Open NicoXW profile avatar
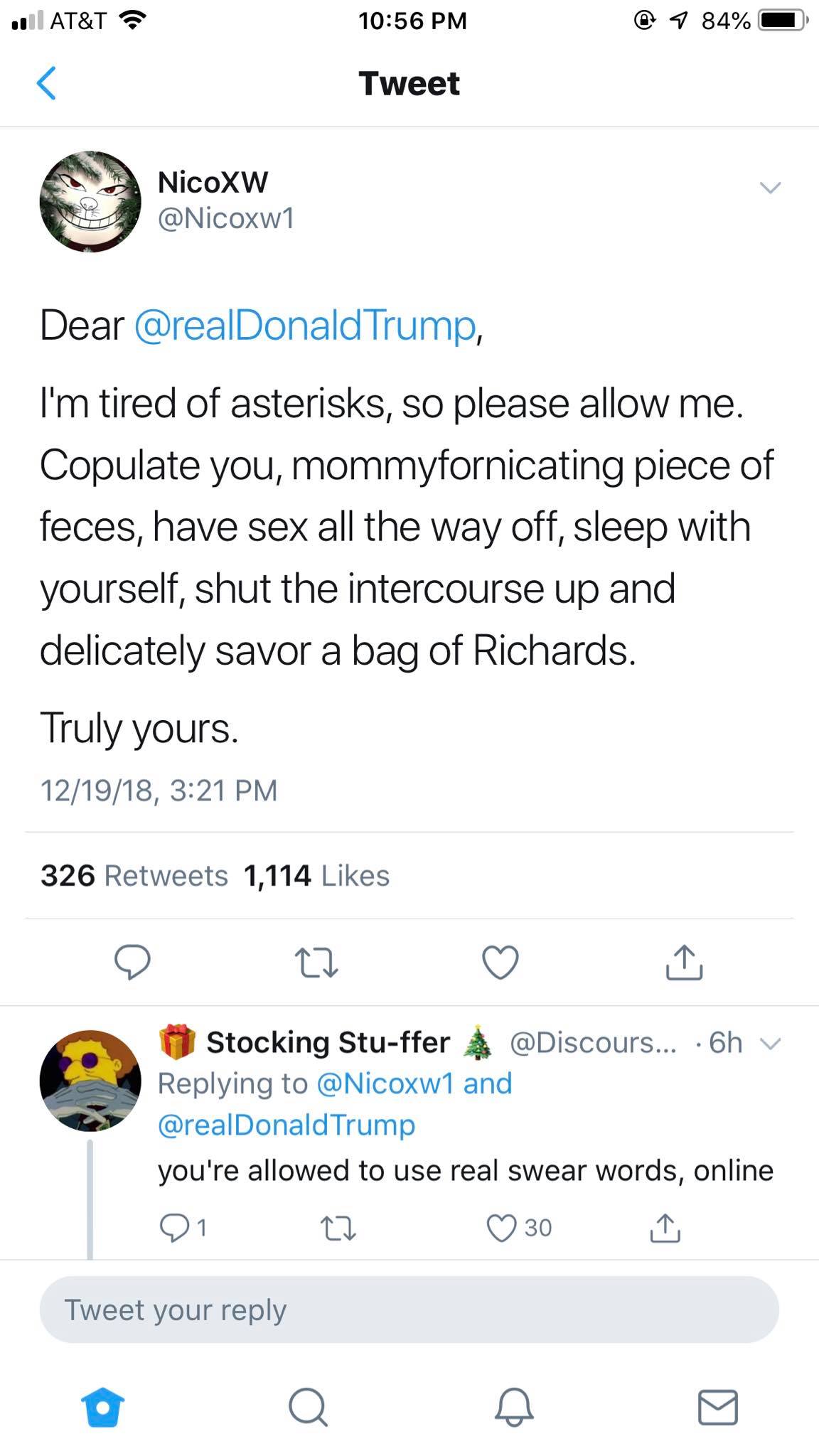The width and height of the screenshot is (819, 1456). 90,201
